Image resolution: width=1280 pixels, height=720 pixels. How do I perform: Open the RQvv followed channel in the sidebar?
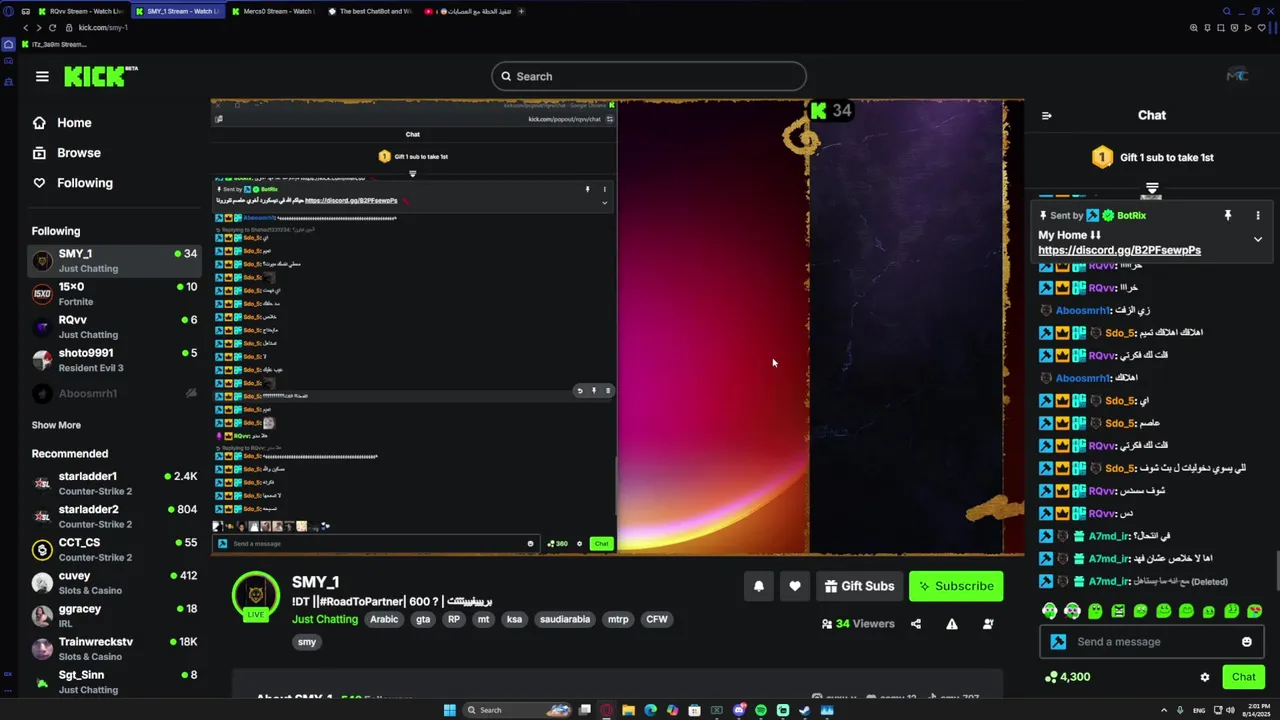(x=114, y=327)
